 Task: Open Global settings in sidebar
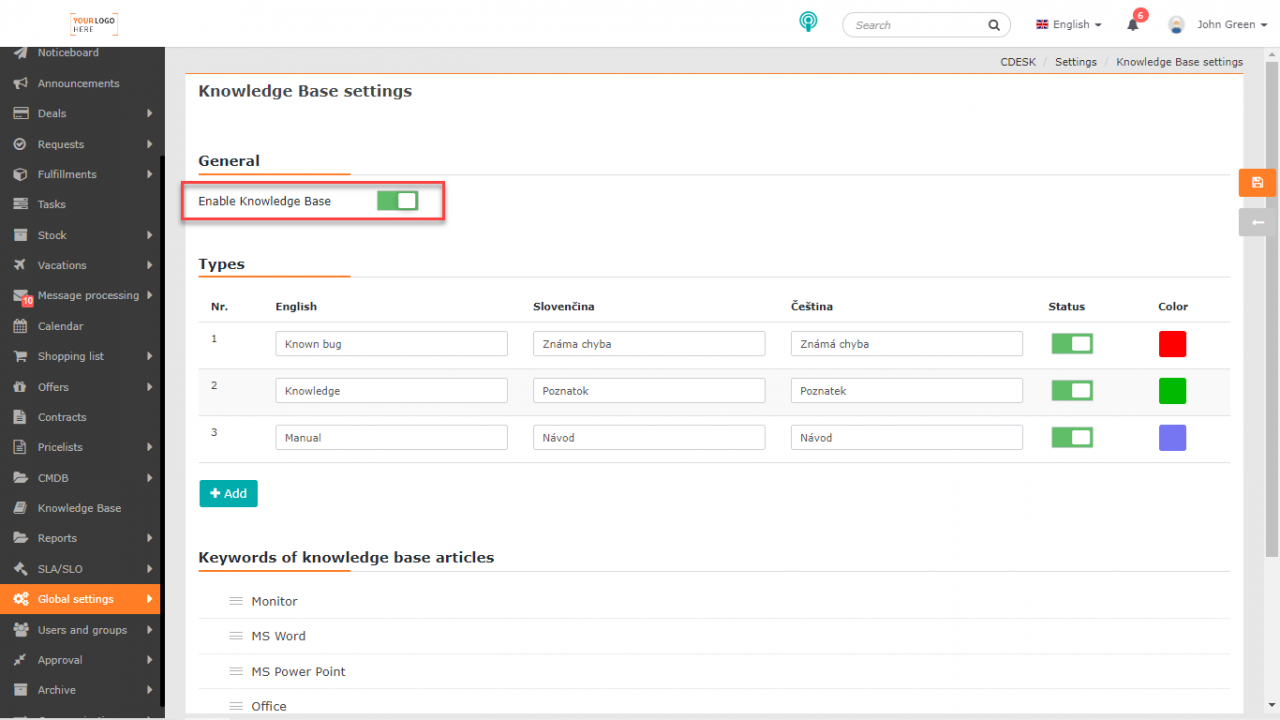pos(80,599)
